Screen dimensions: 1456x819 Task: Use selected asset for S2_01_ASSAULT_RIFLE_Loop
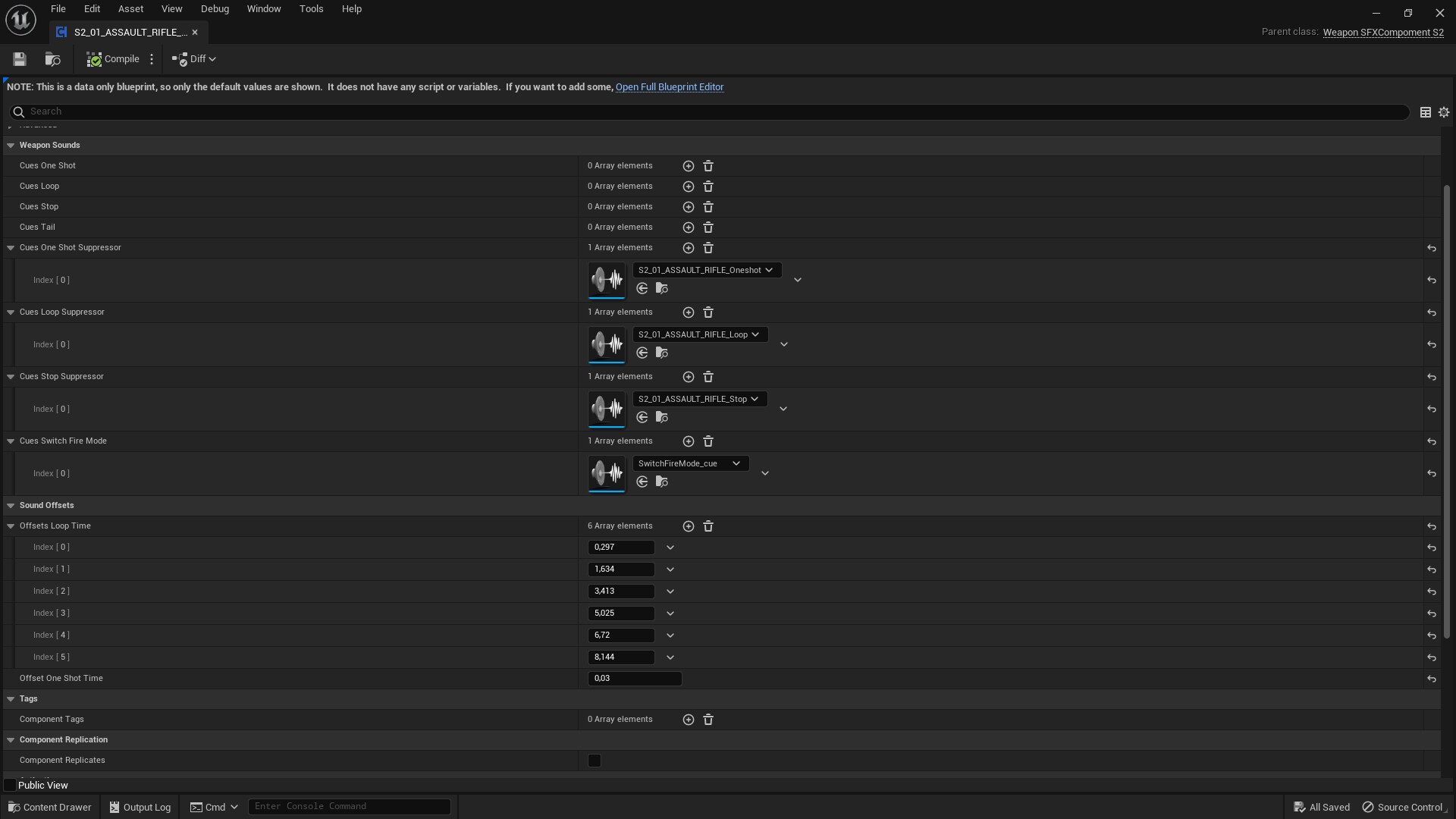[x=642, y=353]
